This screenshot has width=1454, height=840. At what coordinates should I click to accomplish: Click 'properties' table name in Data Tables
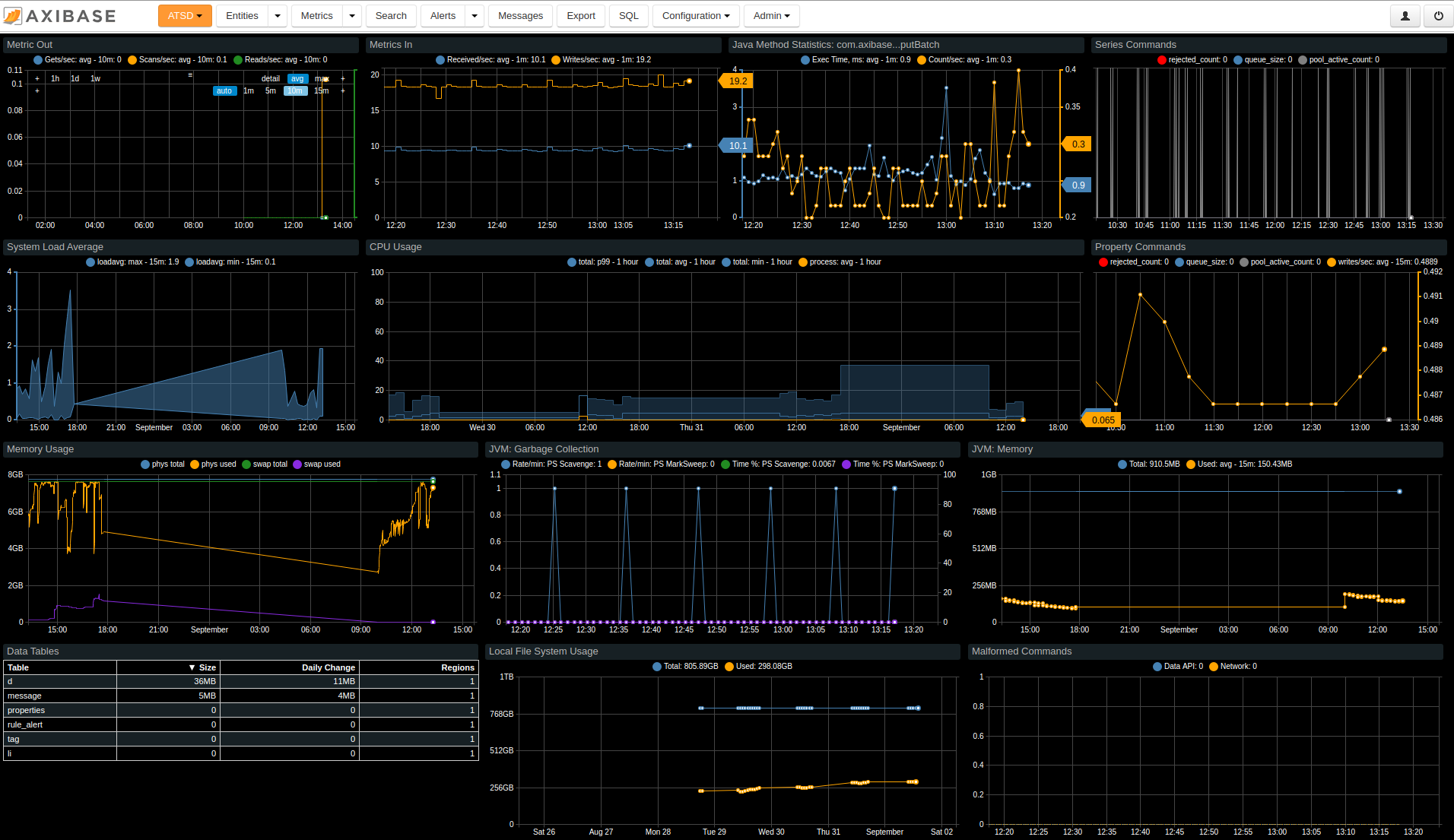26,710
